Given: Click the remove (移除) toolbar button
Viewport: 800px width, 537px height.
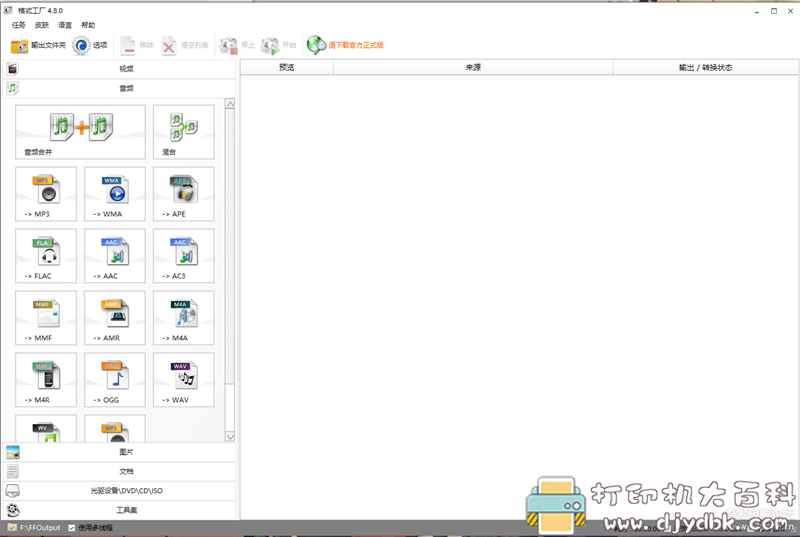Looking at the screenshot, I should tap(137, 45).
